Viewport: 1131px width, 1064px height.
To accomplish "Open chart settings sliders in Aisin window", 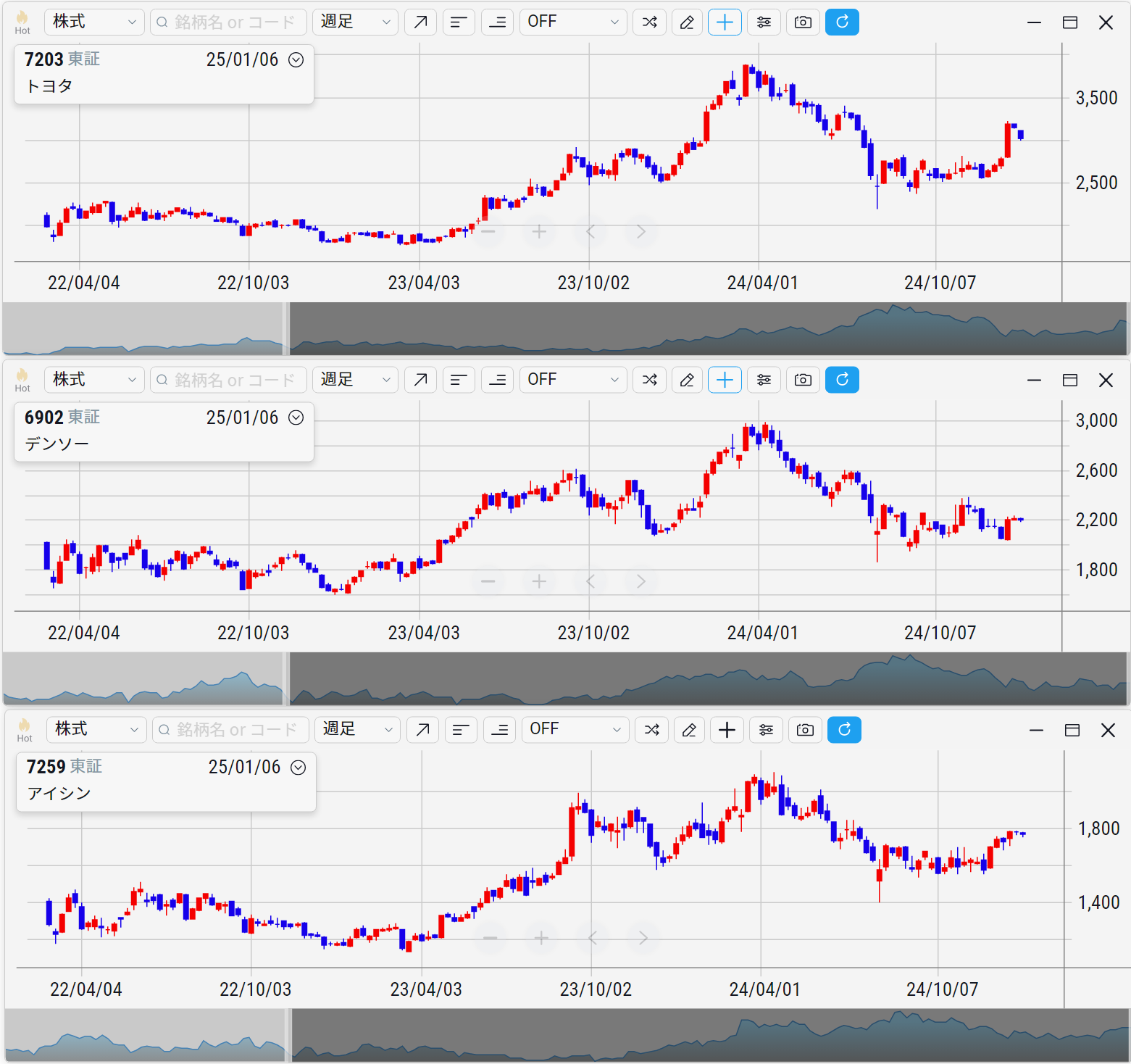I will pos(766,729).
